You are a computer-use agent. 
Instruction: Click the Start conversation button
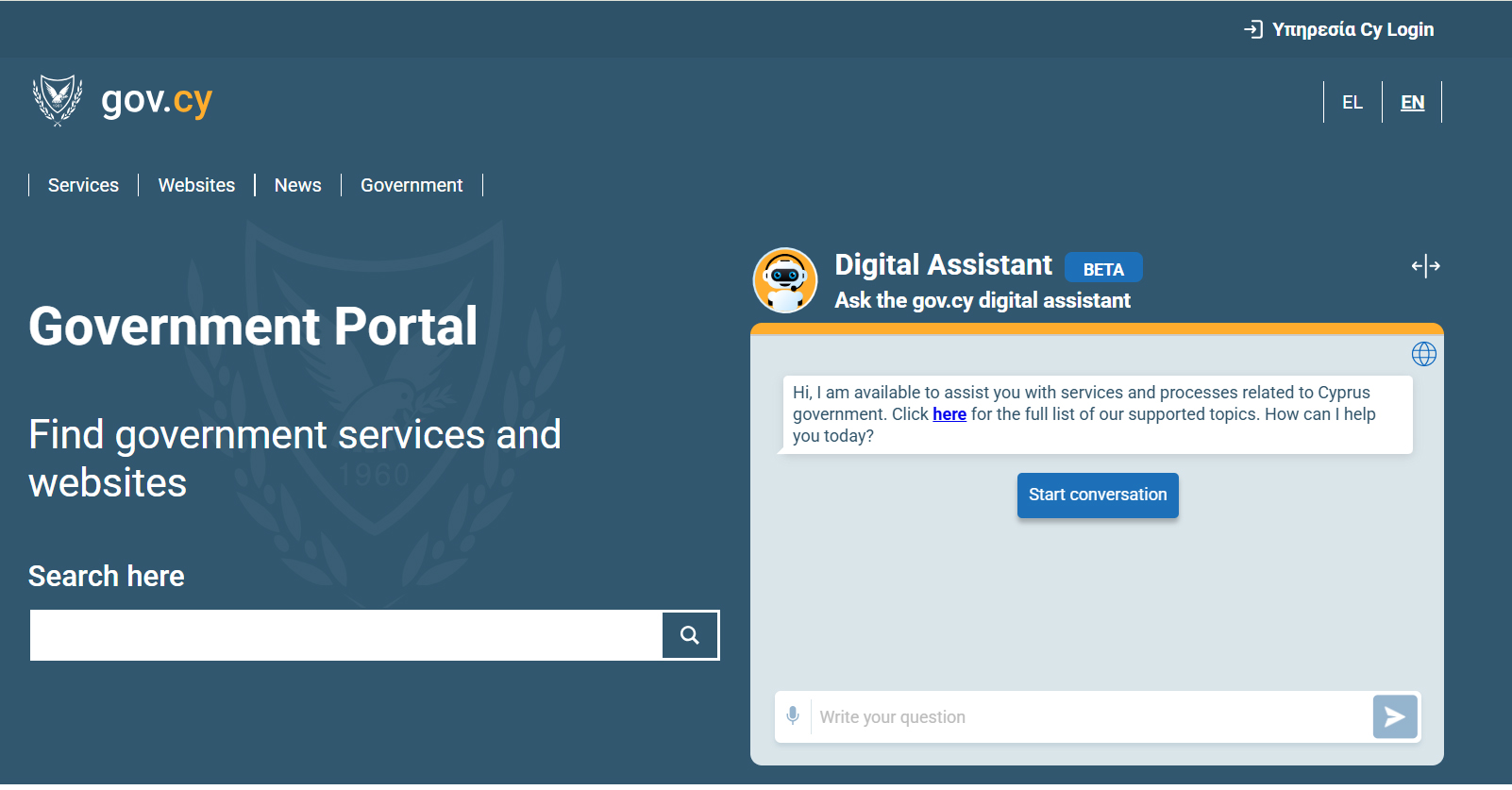coord(1098,495)
